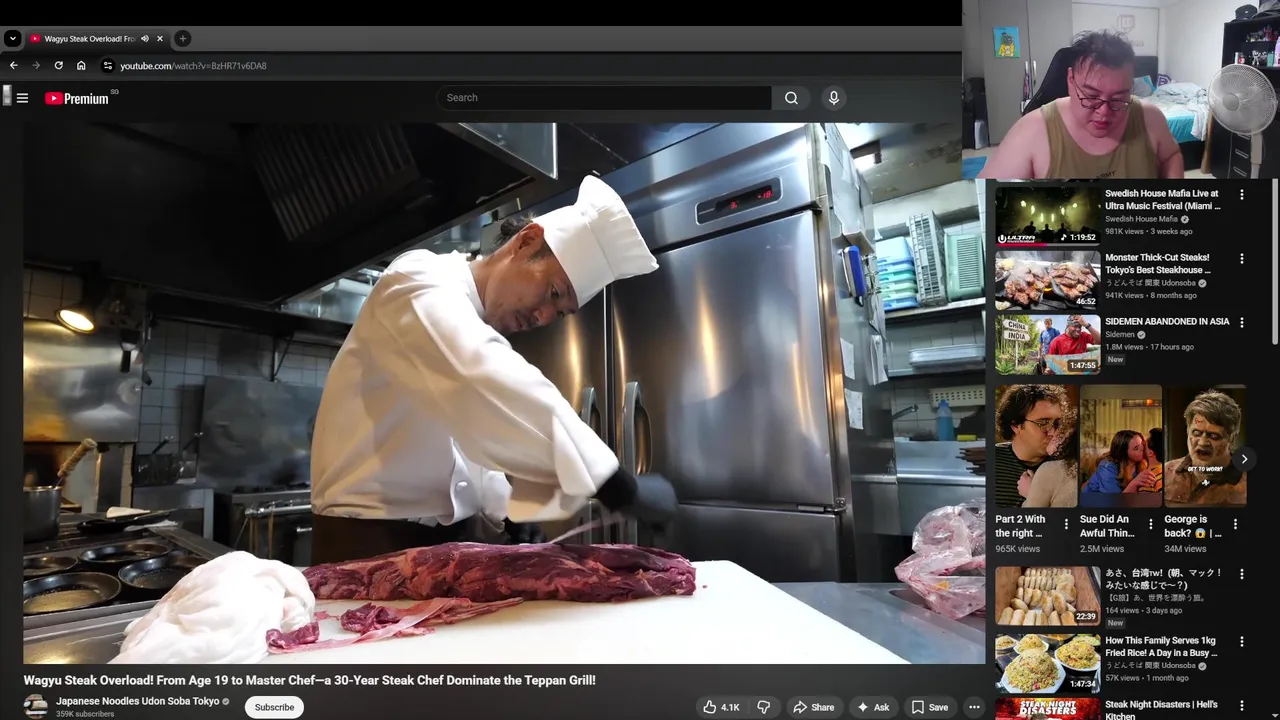Open Swedish House Mafia channel name text

click(1141, 219)
